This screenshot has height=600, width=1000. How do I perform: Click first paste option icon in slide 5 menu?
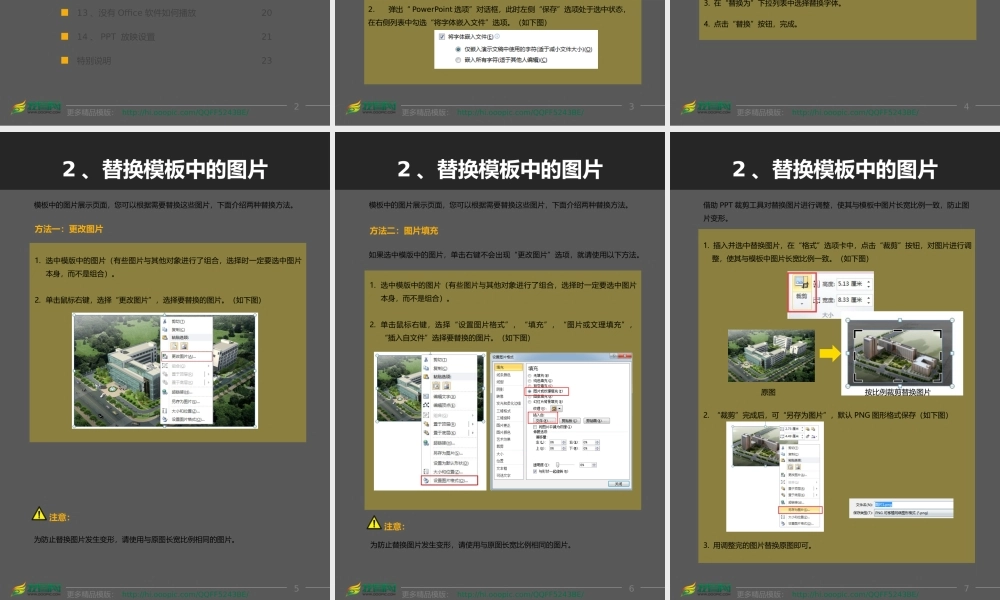(173, 346)
